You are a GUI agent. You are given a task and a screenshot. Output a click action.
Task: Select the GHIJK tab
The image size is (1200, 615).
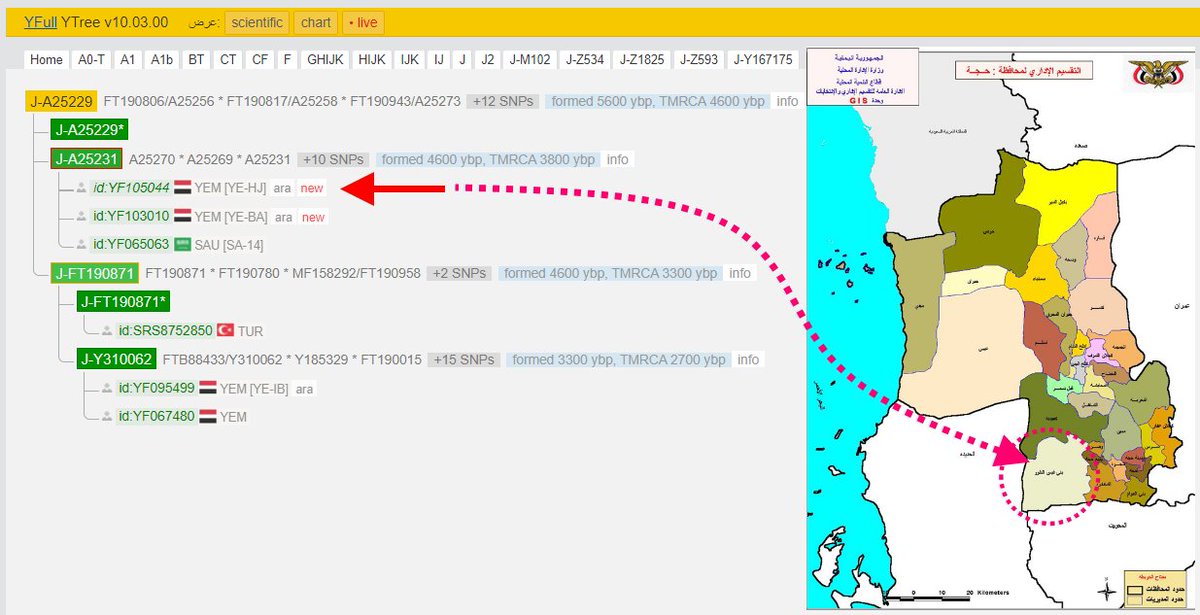(326, 60)
